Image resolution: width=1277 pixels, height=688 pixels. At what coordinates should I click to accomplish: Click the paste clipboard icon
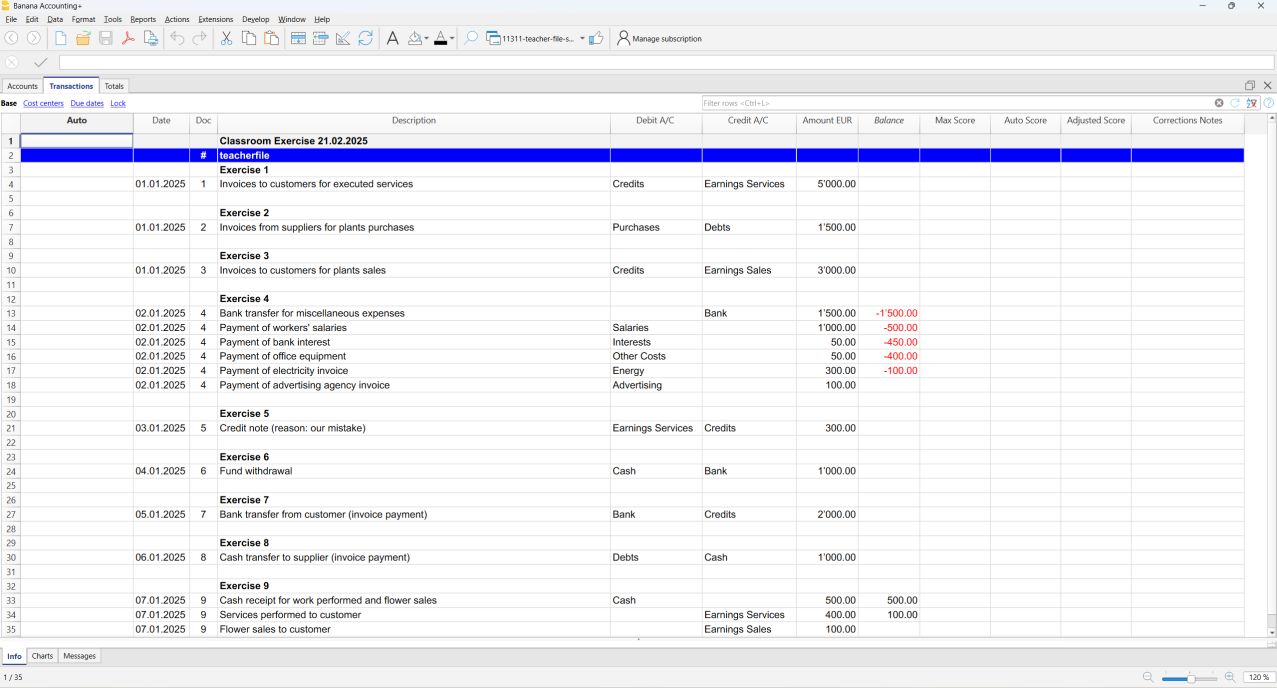click(271, 38)
